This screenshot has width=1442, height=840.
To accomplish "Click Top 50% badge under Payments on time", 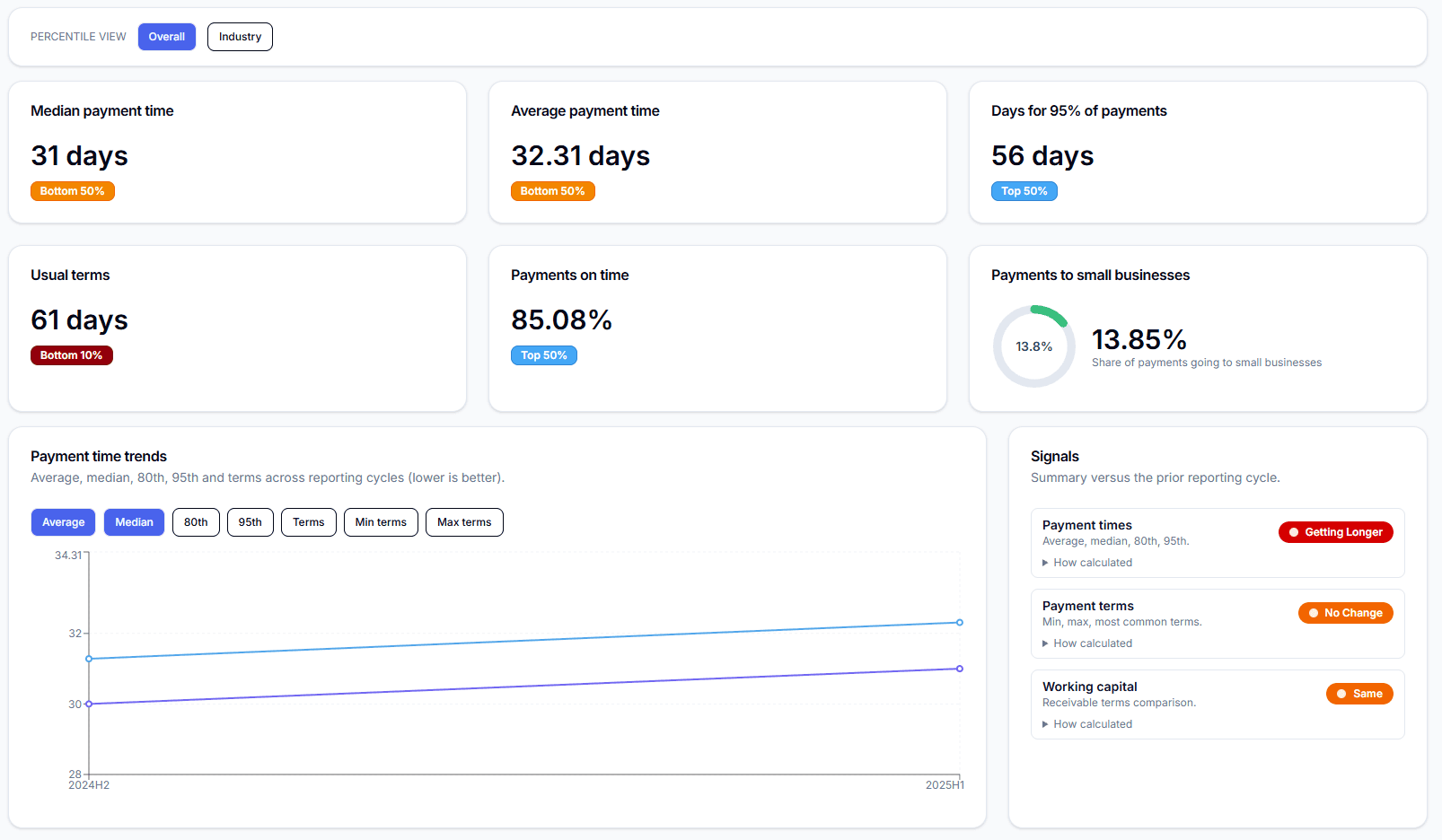I will (543, 355).
